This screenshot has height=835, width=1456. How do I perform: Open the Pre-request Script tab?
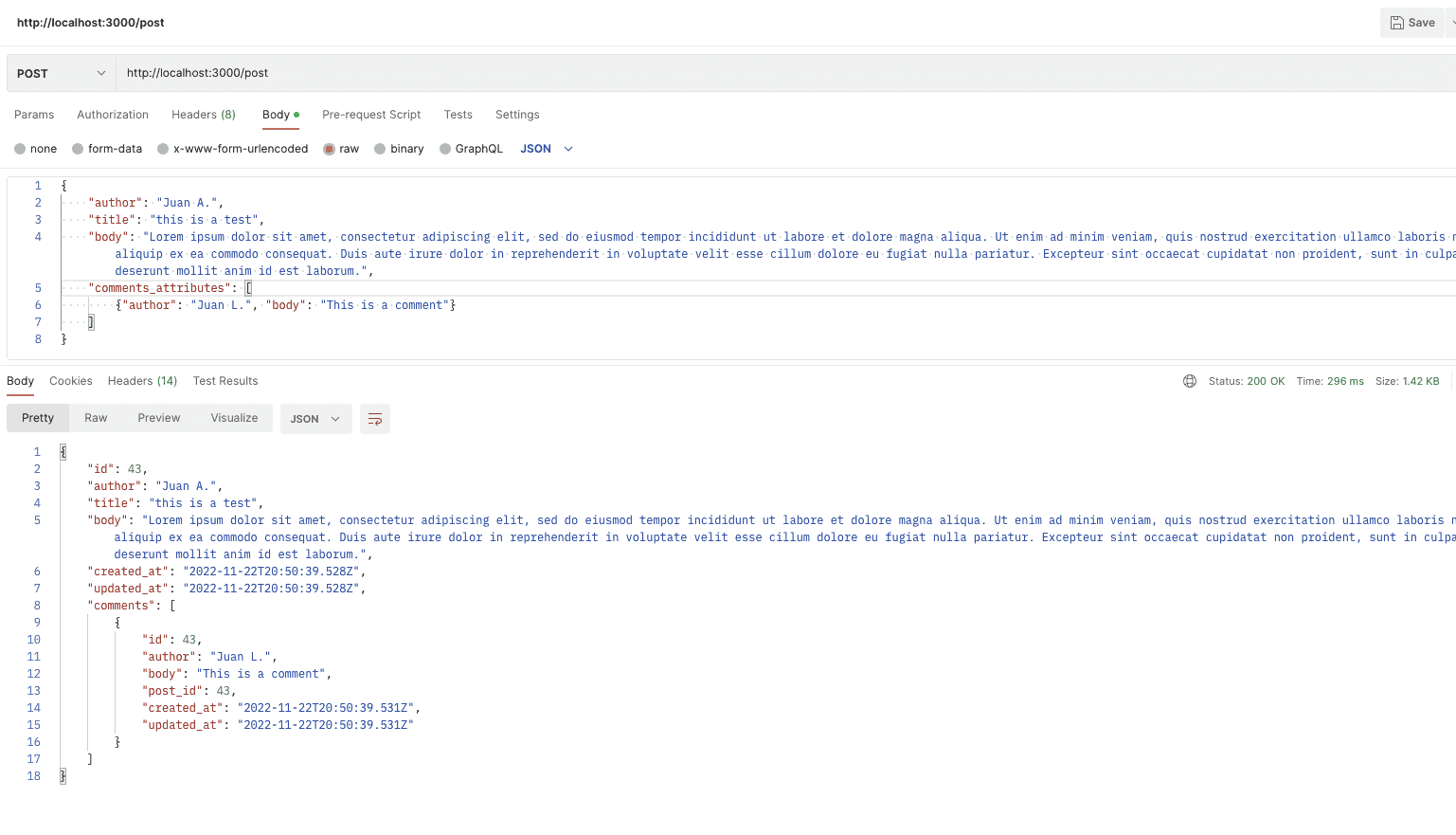[x=371, y=115]
